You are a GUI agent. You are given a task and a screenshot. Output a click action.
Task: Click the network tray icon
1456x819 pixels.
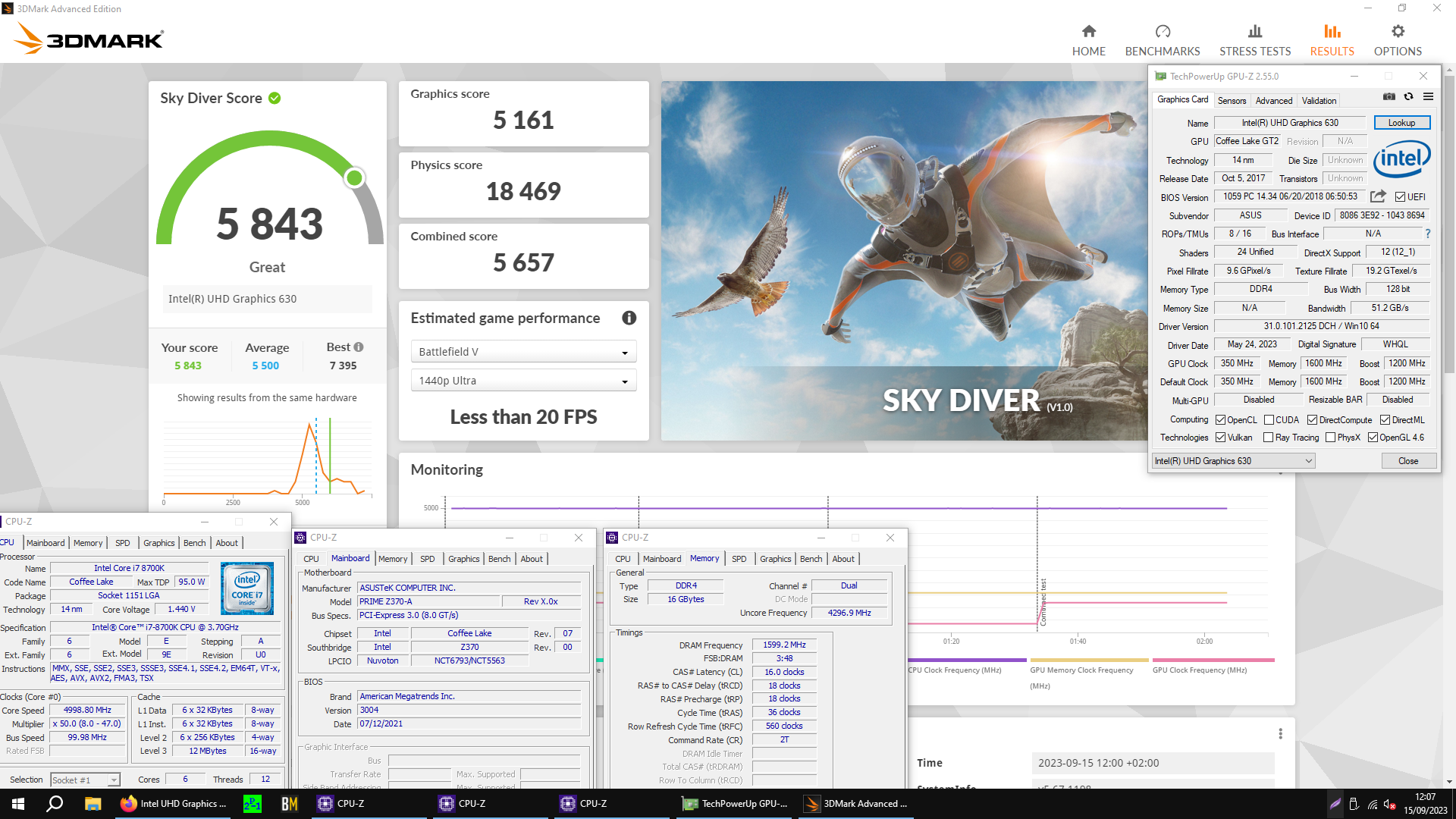1372,804
